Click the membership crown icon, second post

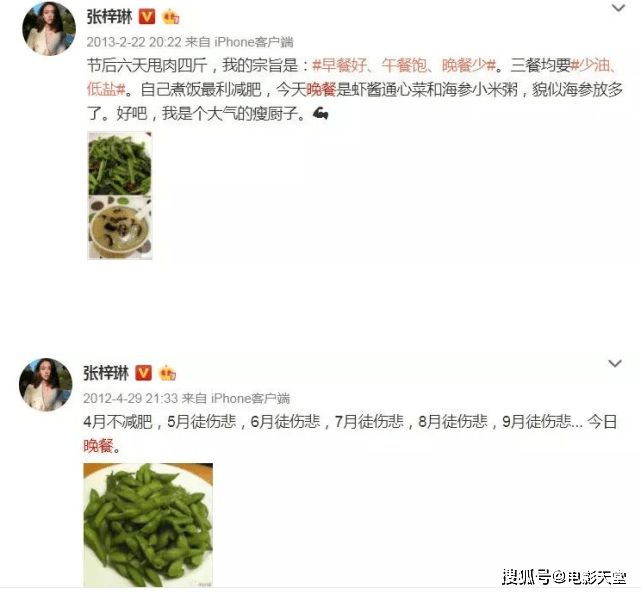[x=167, y=373]
